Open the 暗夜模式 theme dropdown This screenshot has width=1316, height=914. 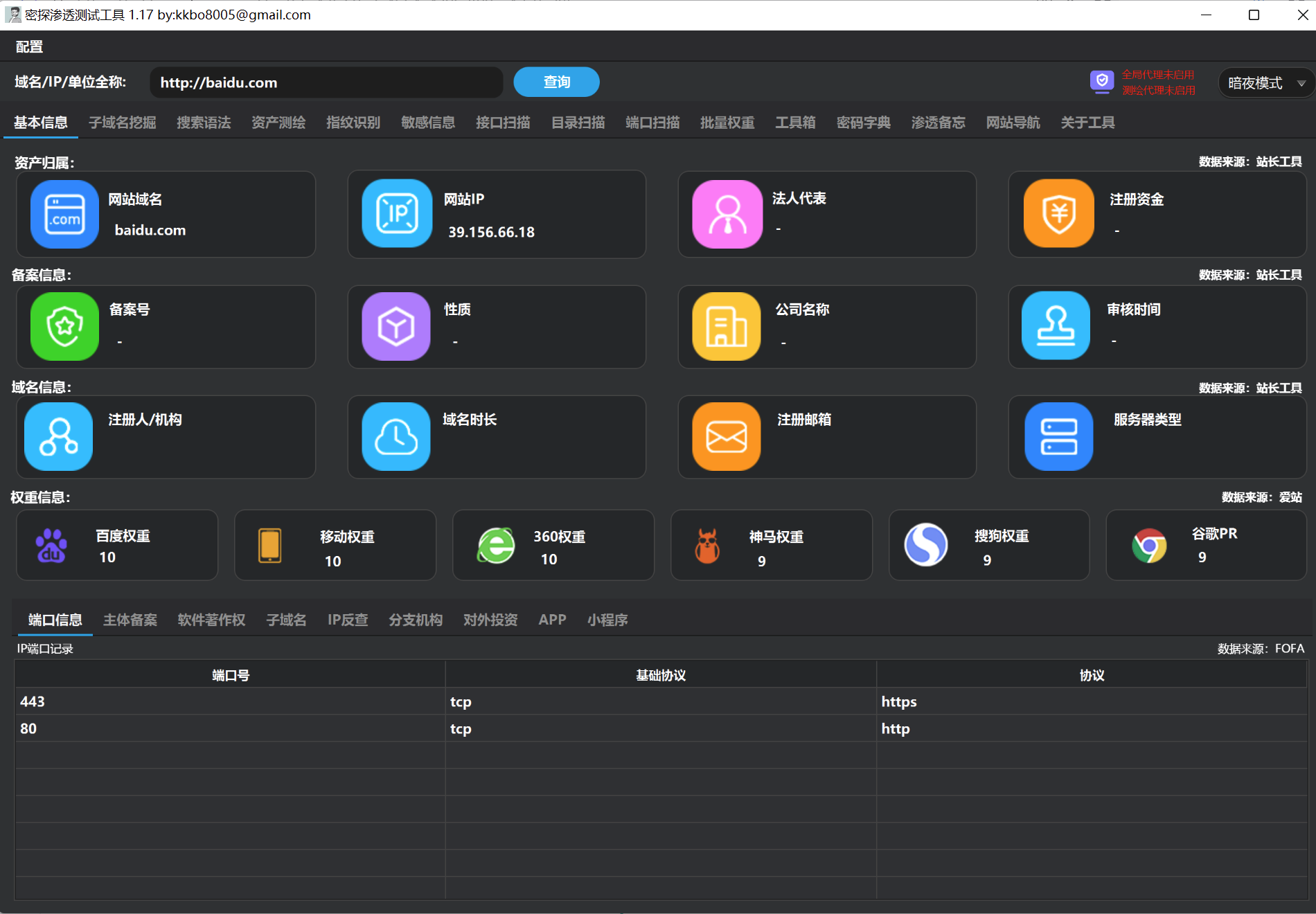1266,83
